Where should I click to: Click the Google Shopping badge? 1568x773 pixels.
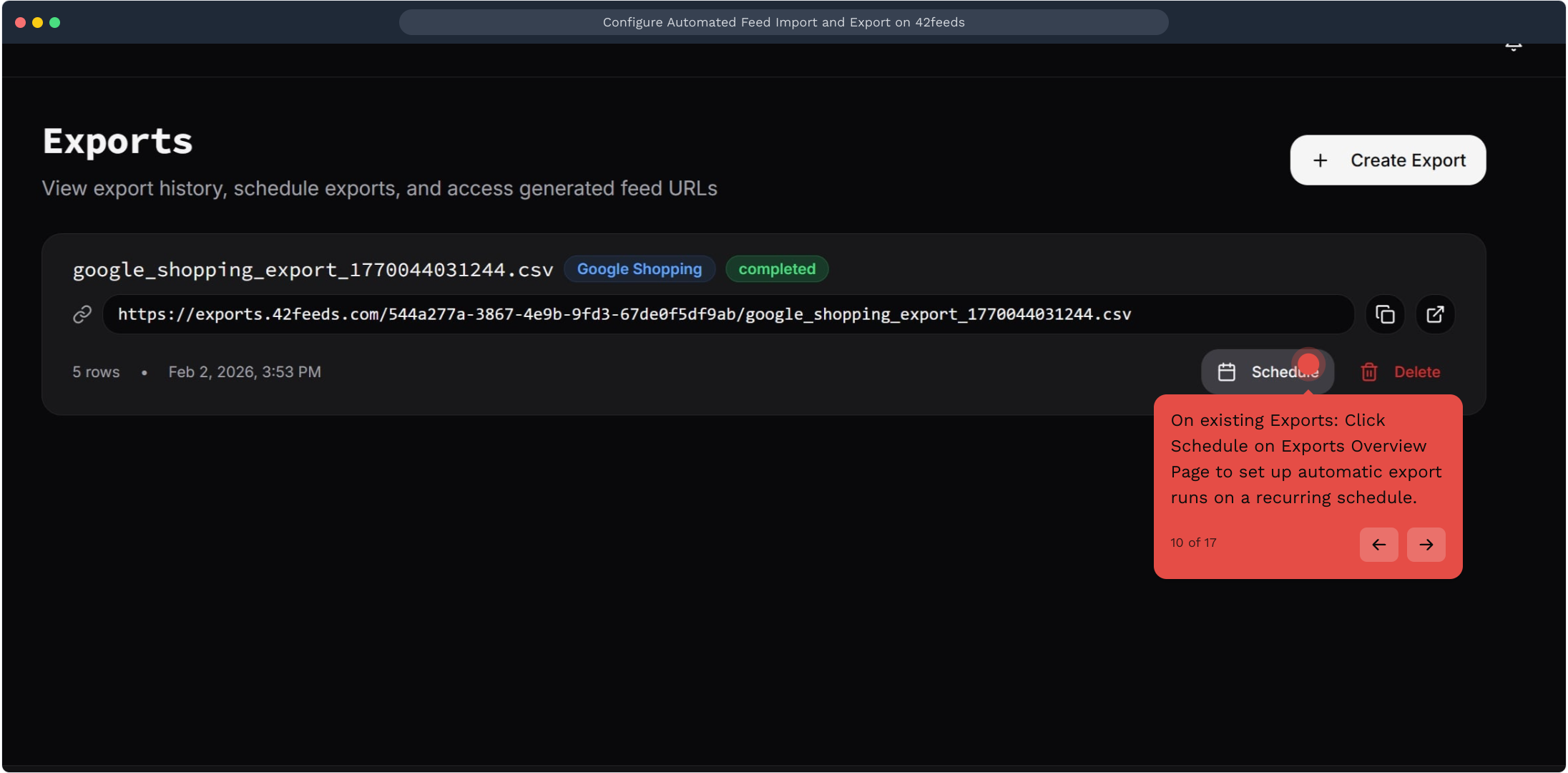pyautogui.click(x=640, y=269)
